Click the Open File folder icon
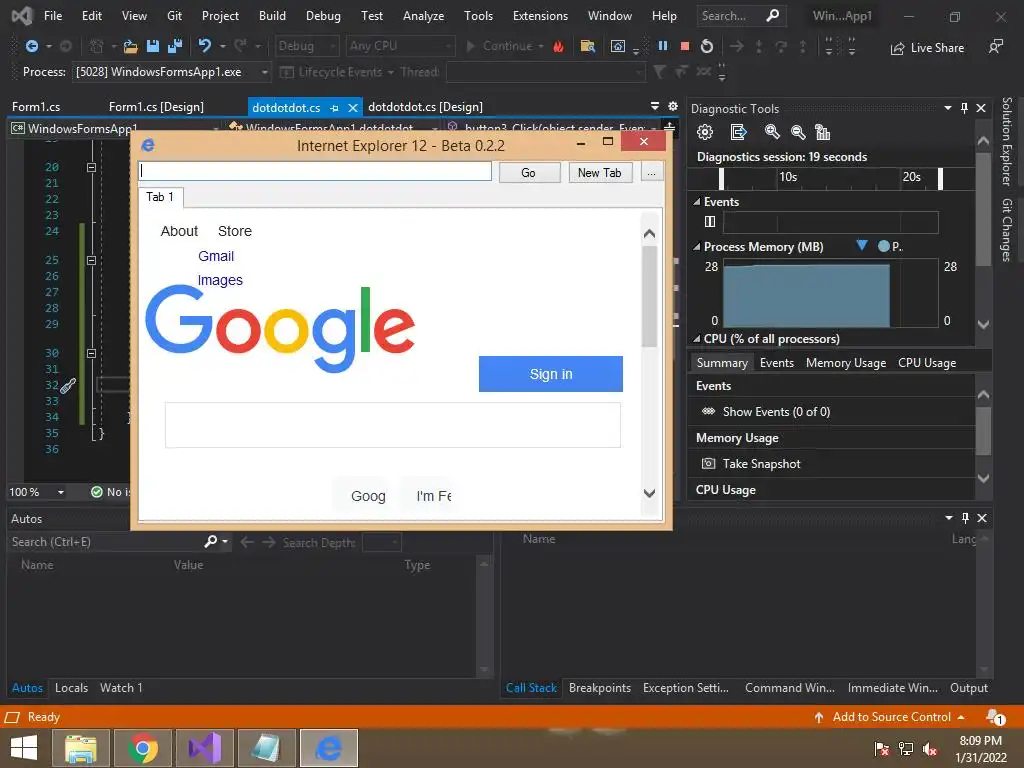 (131, 46)
